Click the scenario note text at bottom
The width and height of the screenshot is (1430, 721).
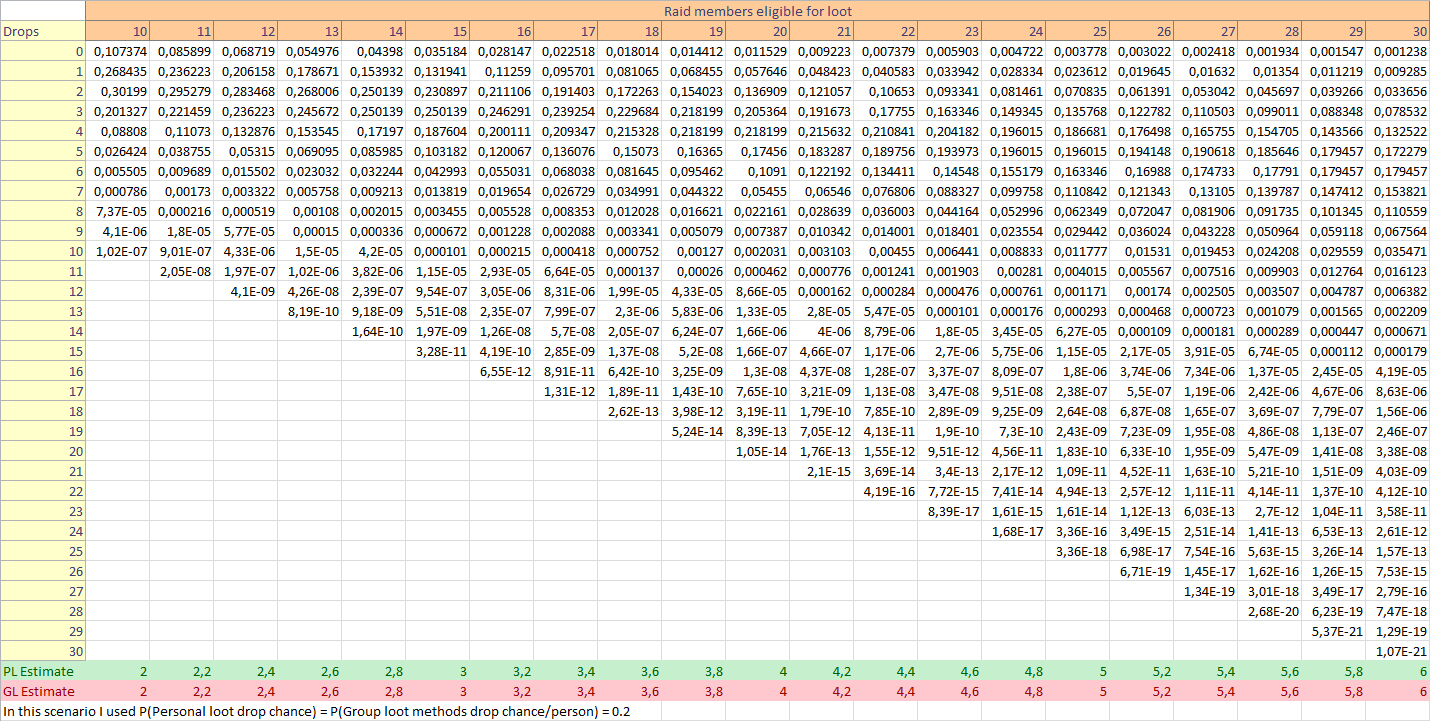pos(316,711)
